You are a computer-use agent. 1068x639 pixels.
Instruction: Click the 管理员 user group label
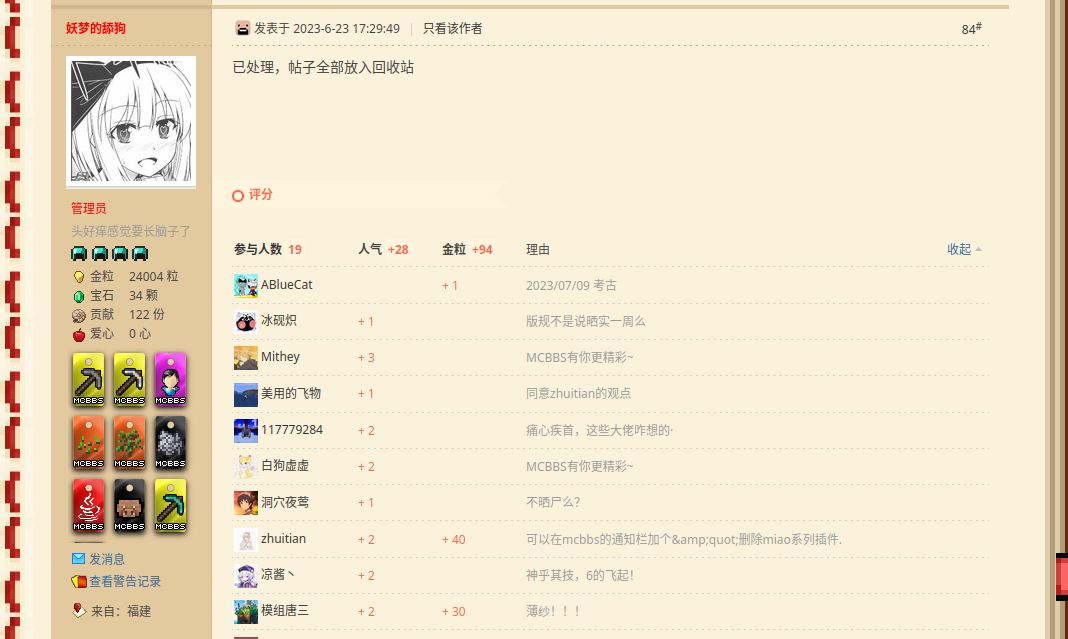tap(88, 208)
